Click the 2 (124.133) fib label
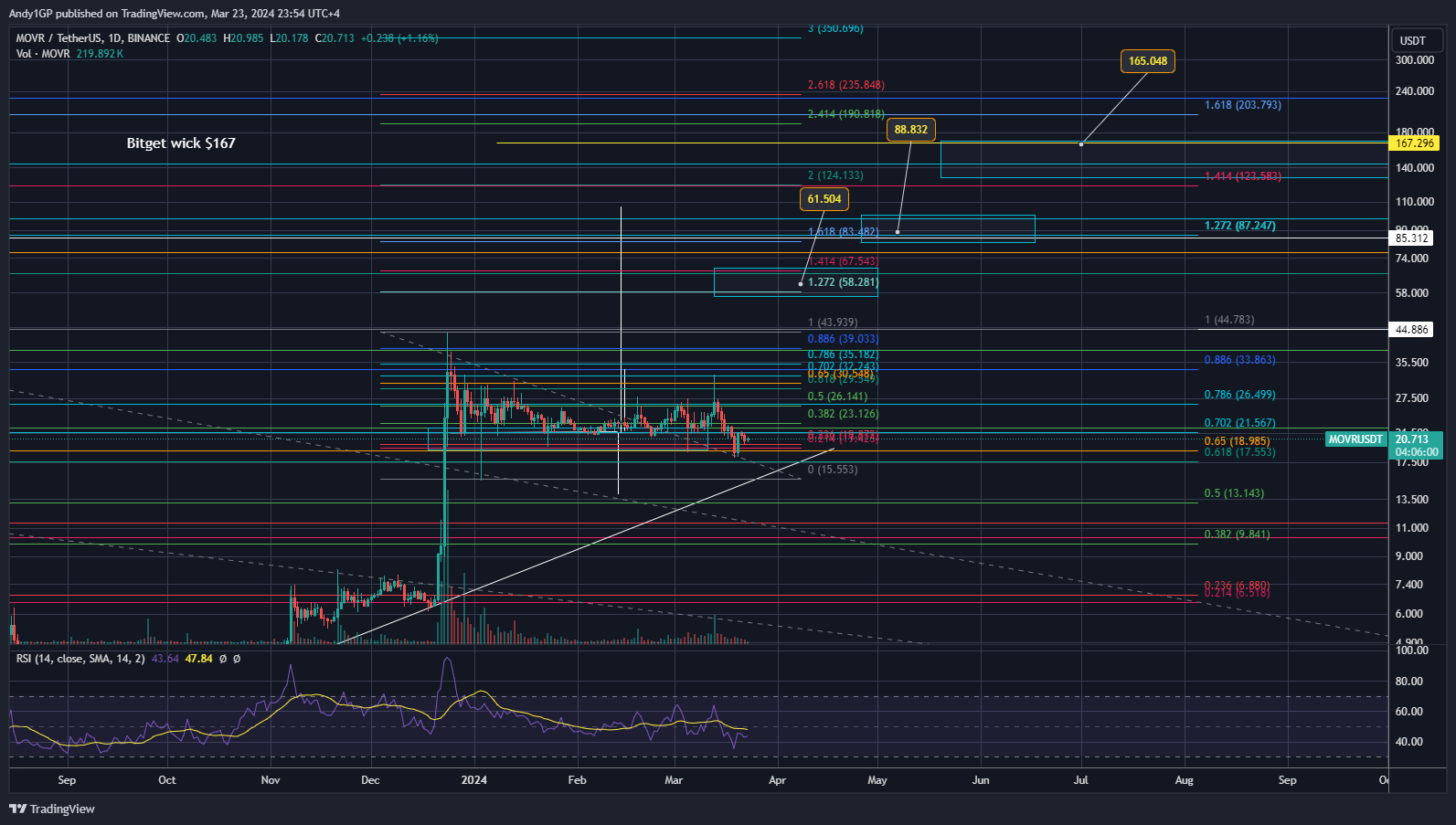Viewport: 1456px width, 825px height. point(835,175)
